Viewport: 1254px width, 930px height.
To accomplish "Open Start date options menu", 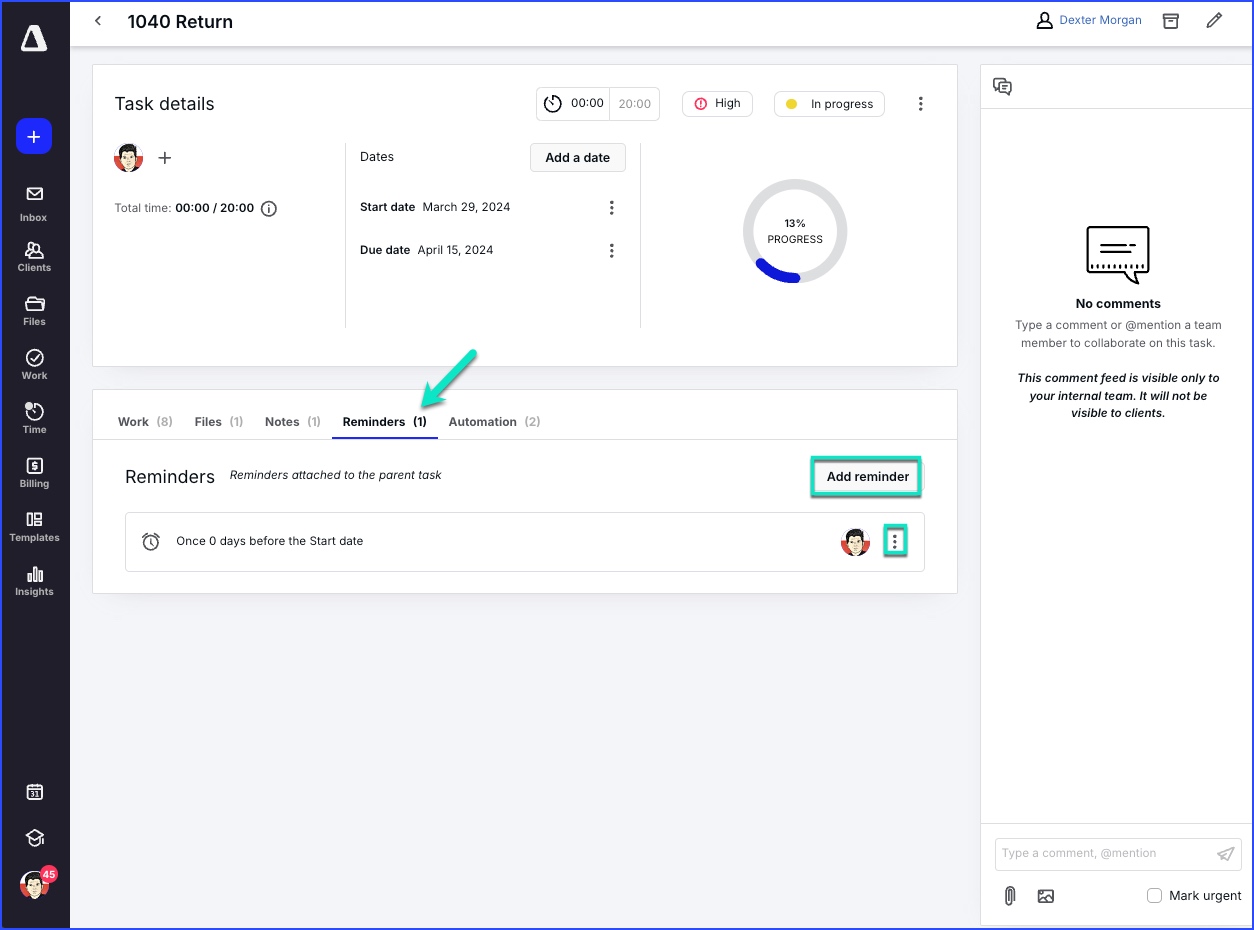I will coord(612,207).
